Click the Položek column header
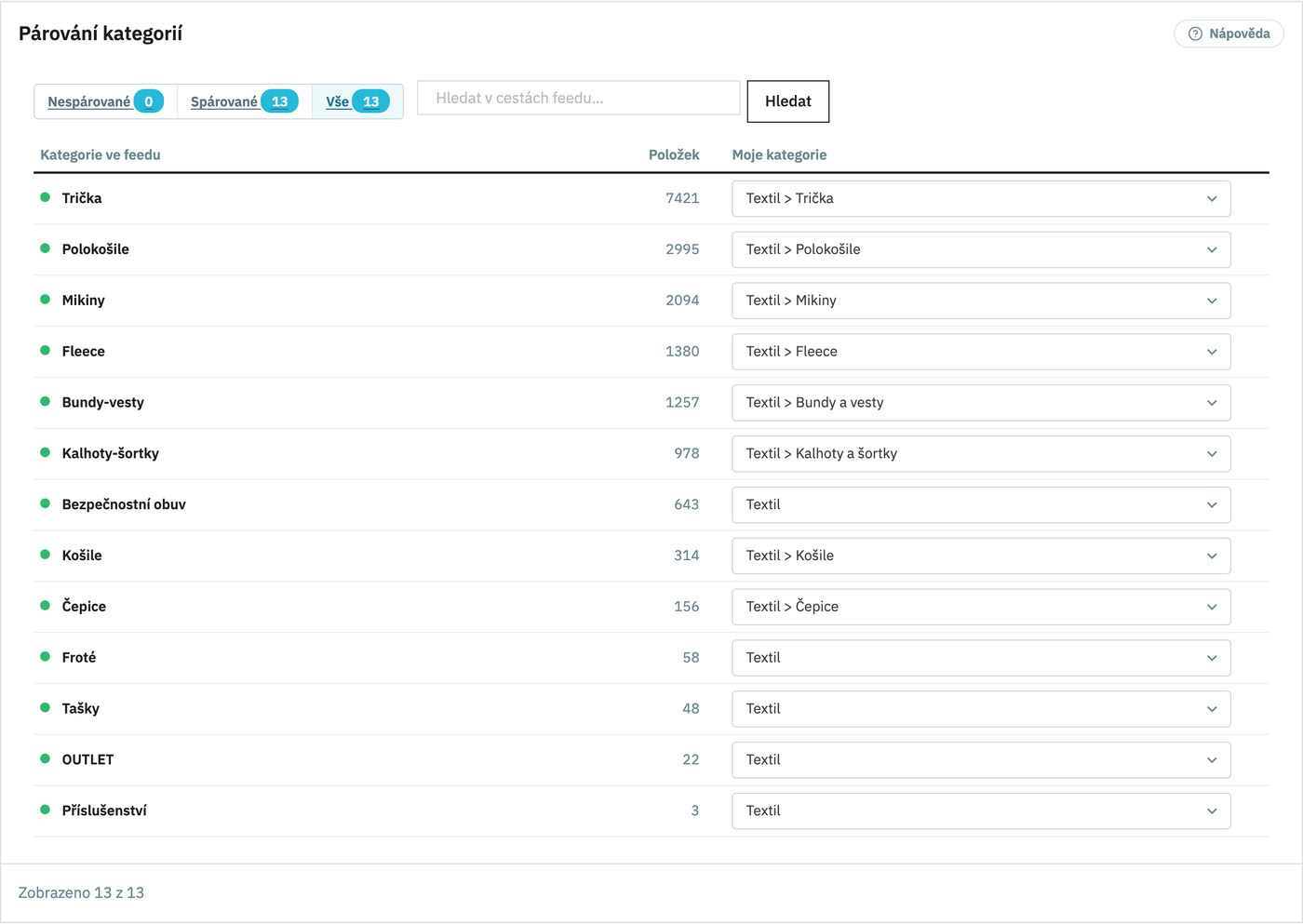Viewport: 1303px width, 924px height. (x=674, y=154)
